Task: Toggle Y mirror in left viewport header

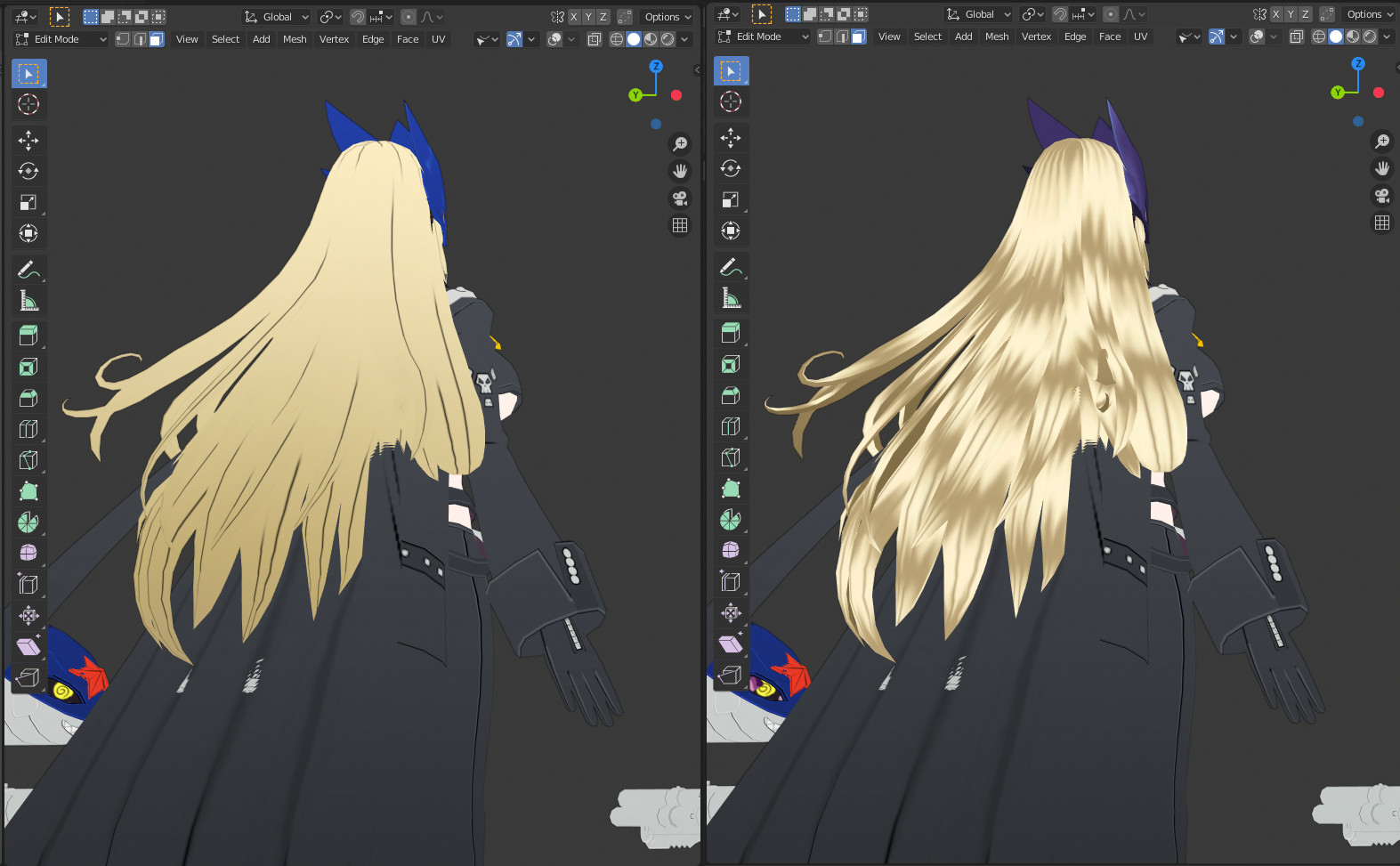Action: (588, 17)
